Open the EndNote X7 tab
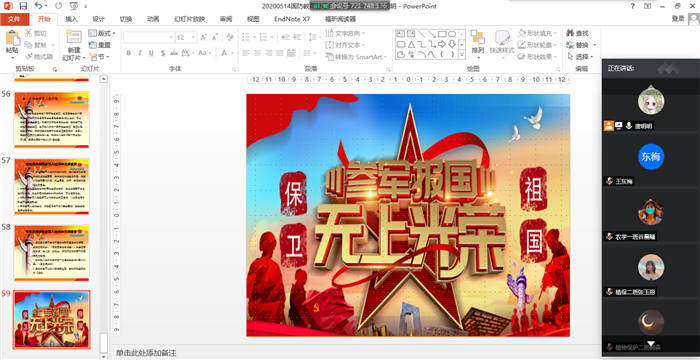The height and width of the screenshot is (360, 700). tap(292, 19)
